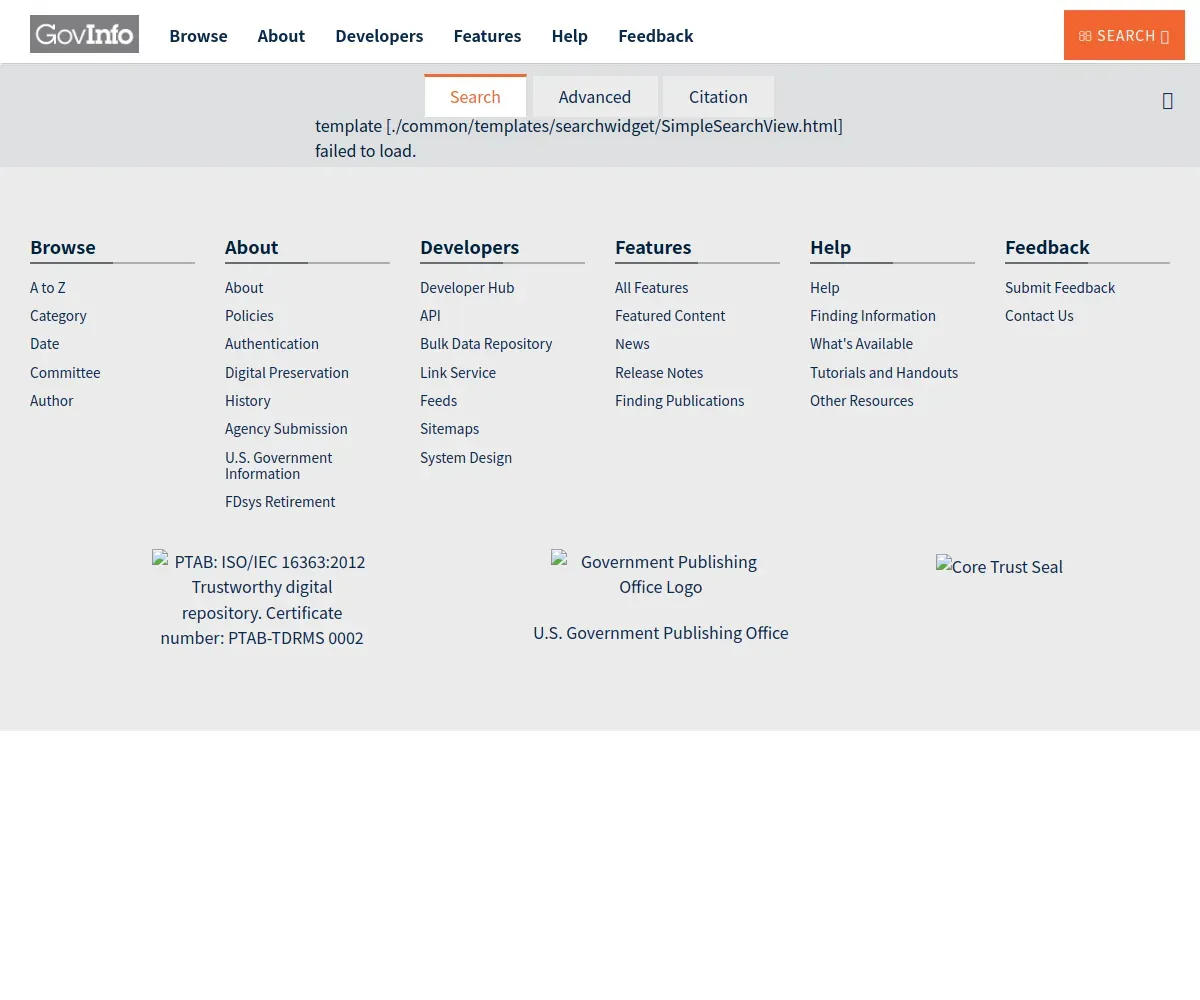Open the Developers menu in top navigation
This screenshot has width=1200, height=1000.
(379, 36)
